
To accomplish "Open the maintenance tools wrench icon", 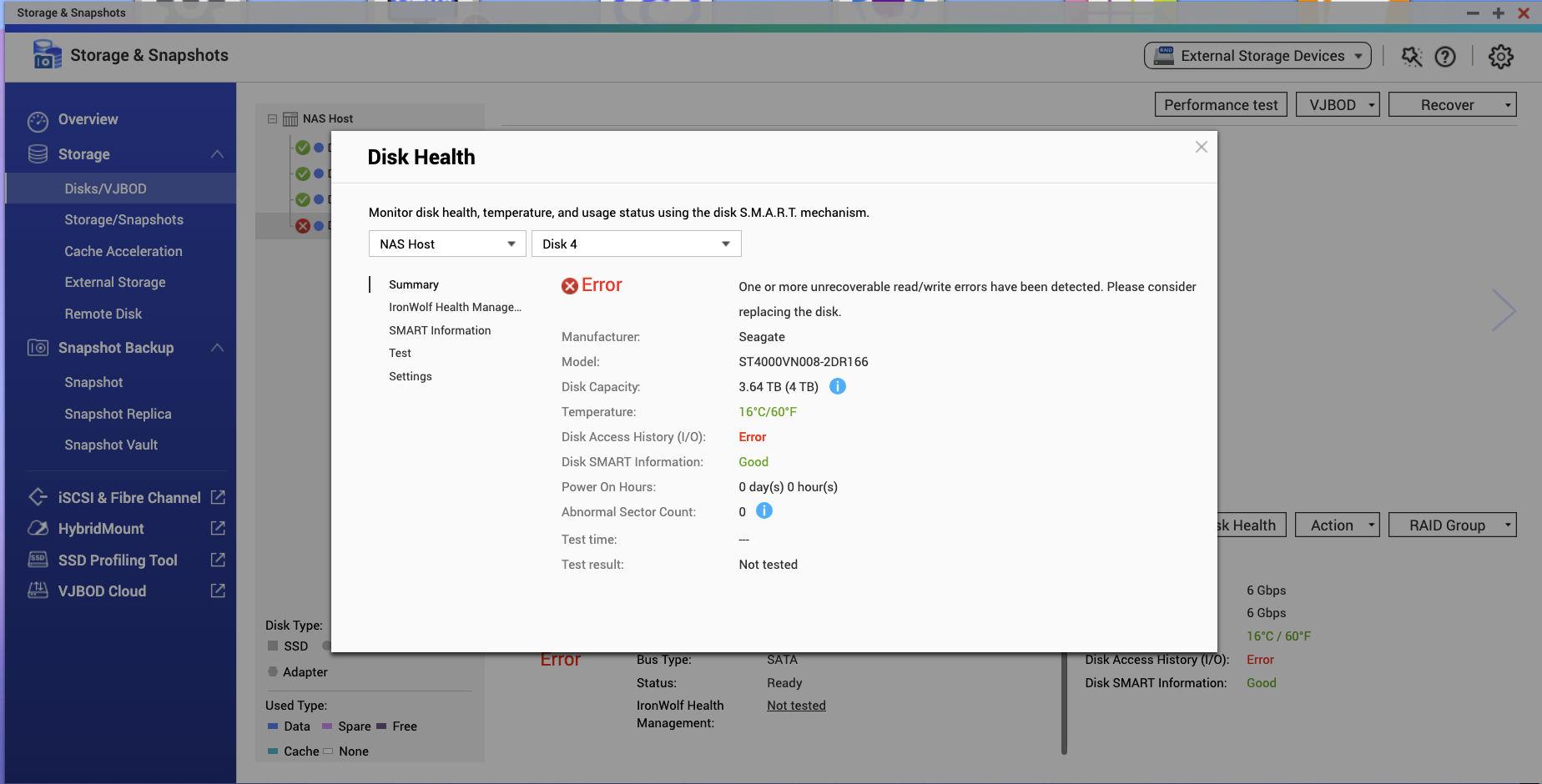I will coord(1411,57).
